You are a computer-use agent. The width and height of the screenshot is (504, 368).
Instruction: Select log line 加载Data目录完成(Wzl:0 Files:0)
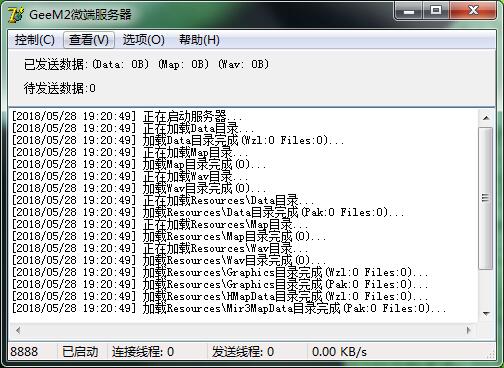tap(178, 140)
